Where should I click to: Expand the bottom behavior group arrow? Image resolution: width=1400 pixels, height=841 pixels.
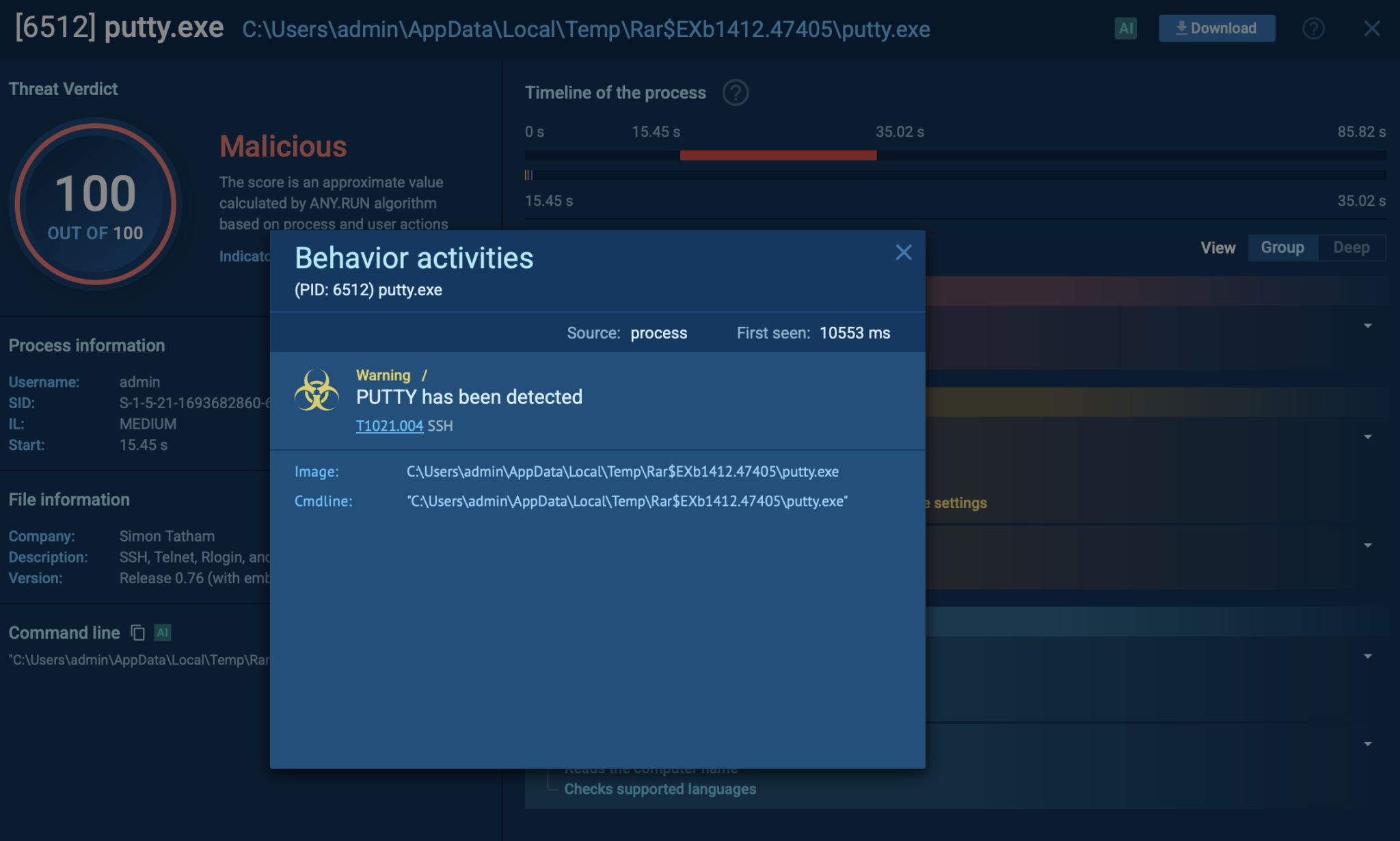(1368, 744)
